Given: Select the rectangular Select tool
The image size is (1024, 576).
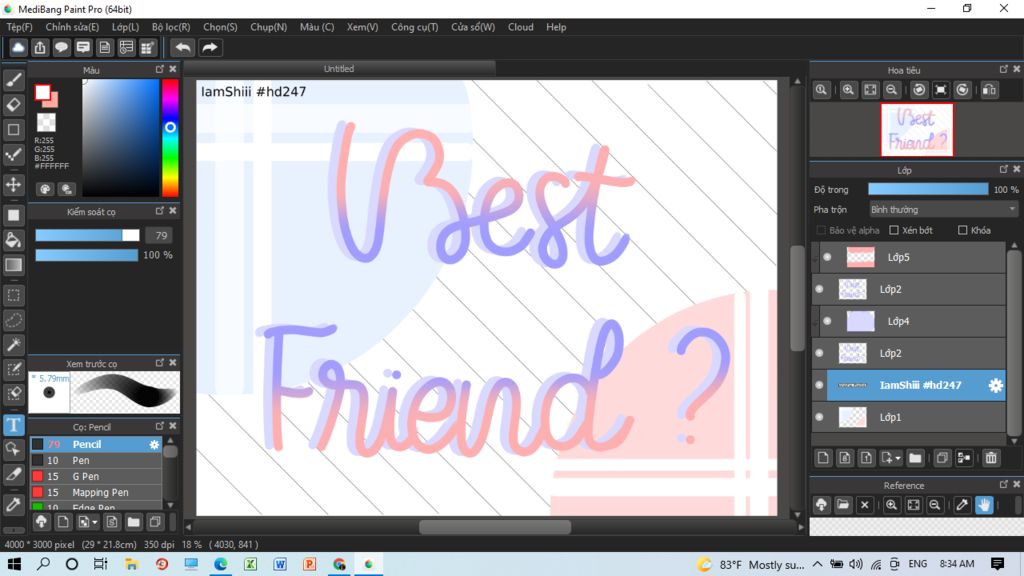Looking at the screenshot, I should pos(13,295).
